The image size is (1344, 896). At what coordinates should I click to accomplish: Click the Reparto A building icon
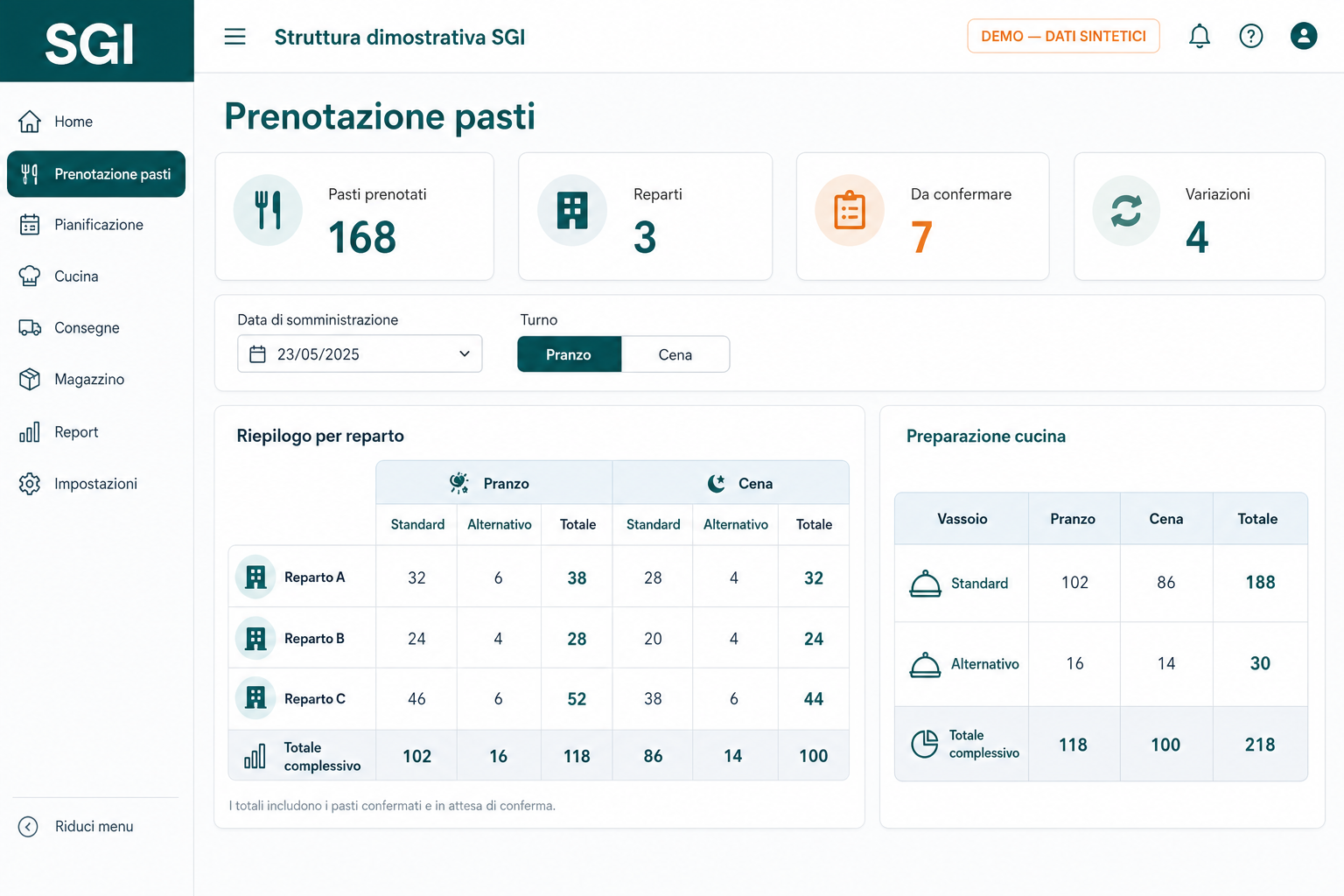pos(255,577)
